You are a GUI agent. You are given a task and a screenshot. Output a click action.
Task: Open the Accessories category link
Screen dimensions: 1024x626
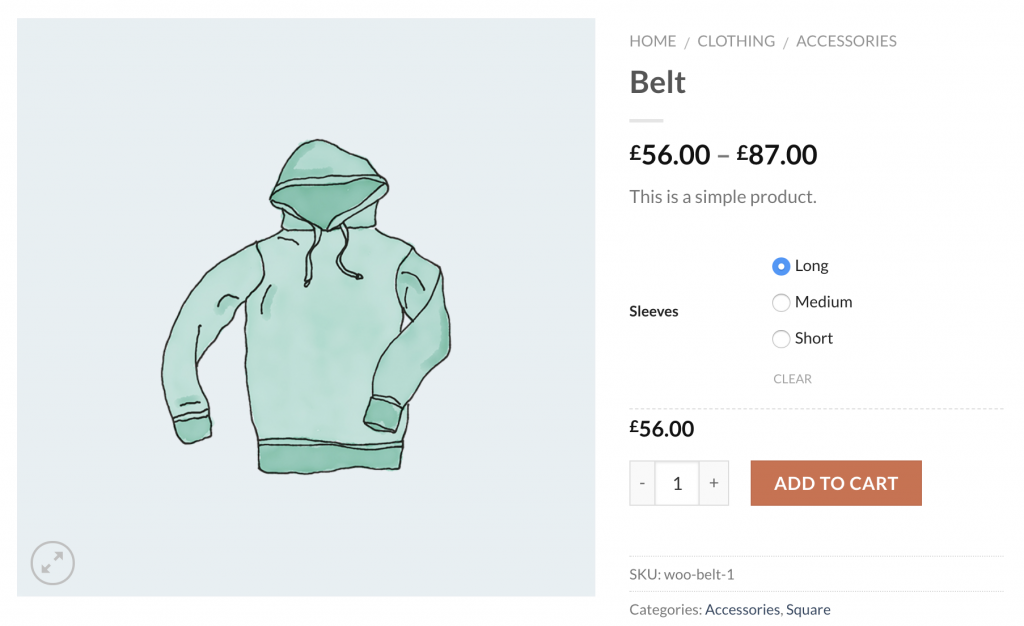point(742,609)
